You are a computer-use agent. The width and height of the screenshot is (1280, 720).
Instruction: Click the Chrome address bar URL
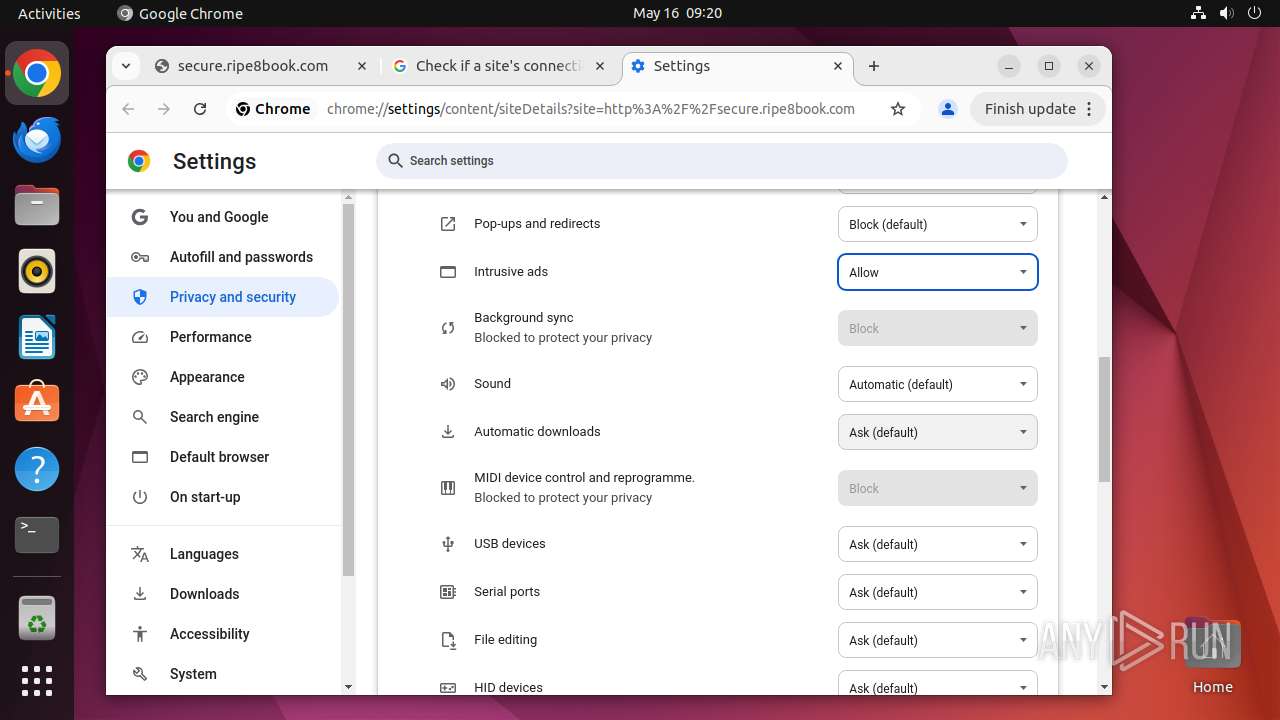(591, 109)
